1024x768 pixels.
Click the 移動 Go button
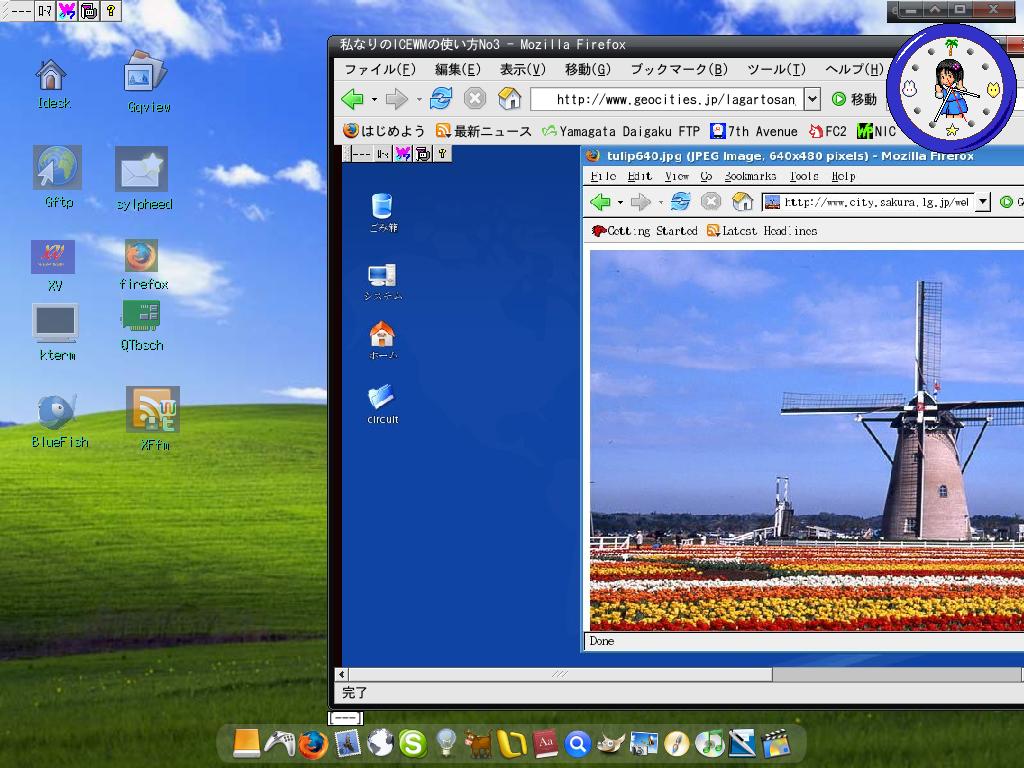tap(854, 99)
